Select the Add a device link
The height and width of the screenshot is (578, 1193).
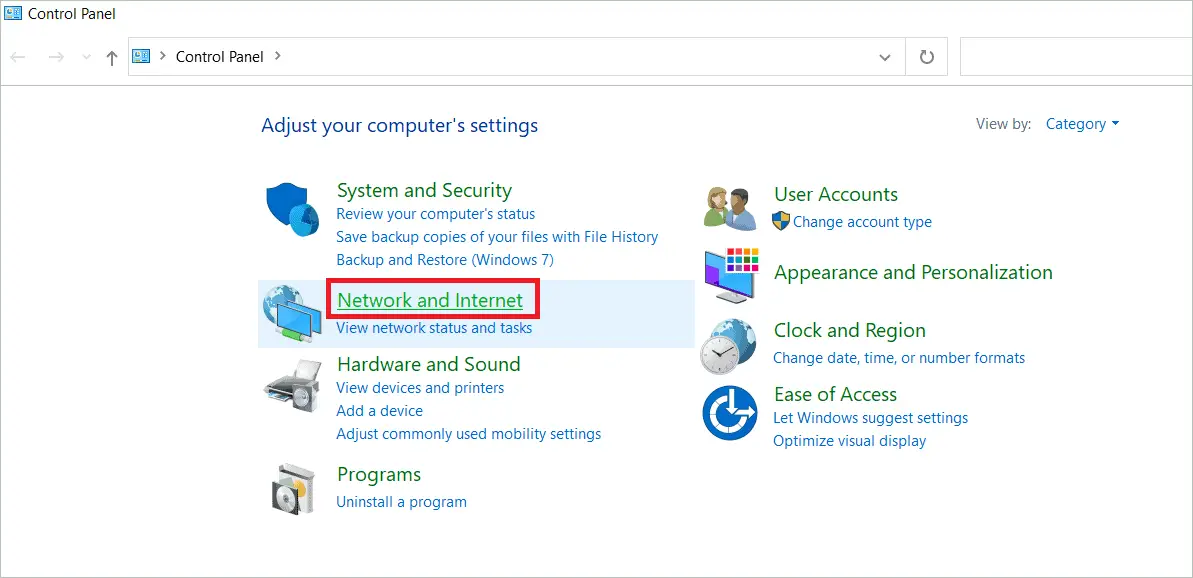379,411
